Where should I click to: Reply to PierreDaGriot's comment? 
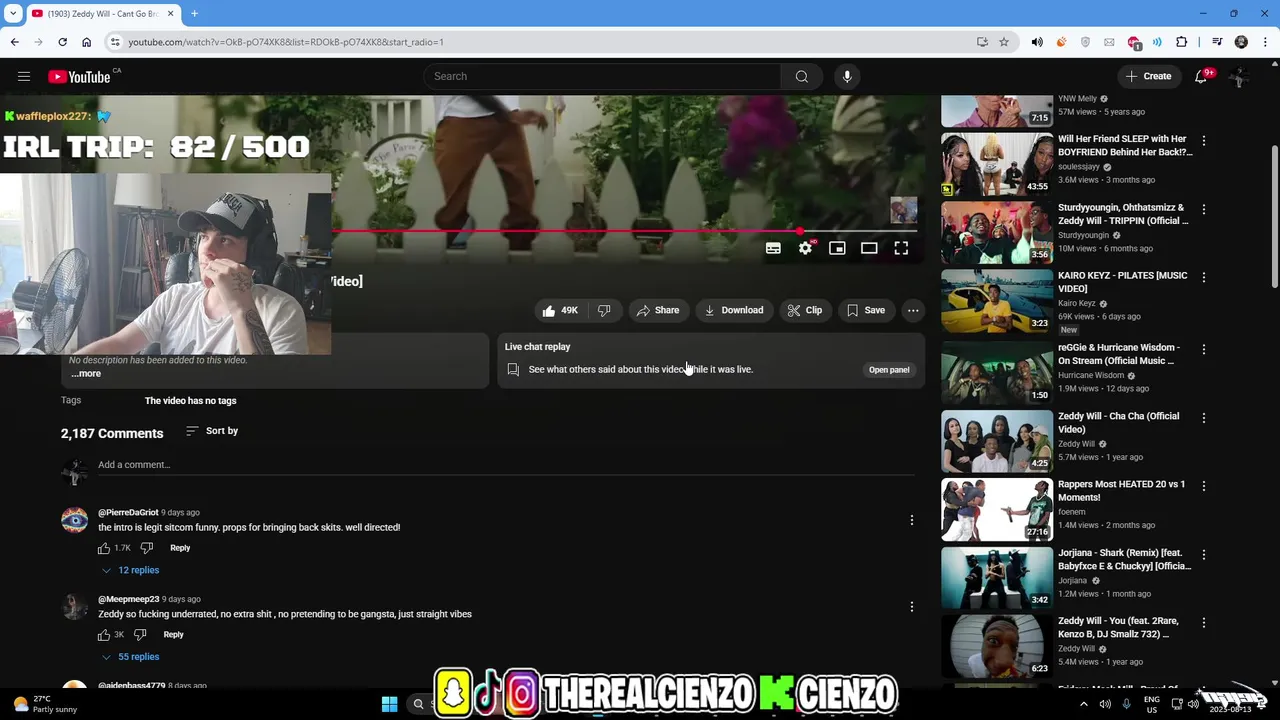coord(180,548)
